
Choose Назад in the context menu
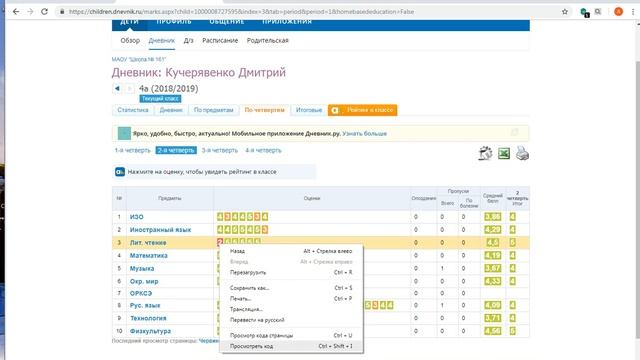291,251
